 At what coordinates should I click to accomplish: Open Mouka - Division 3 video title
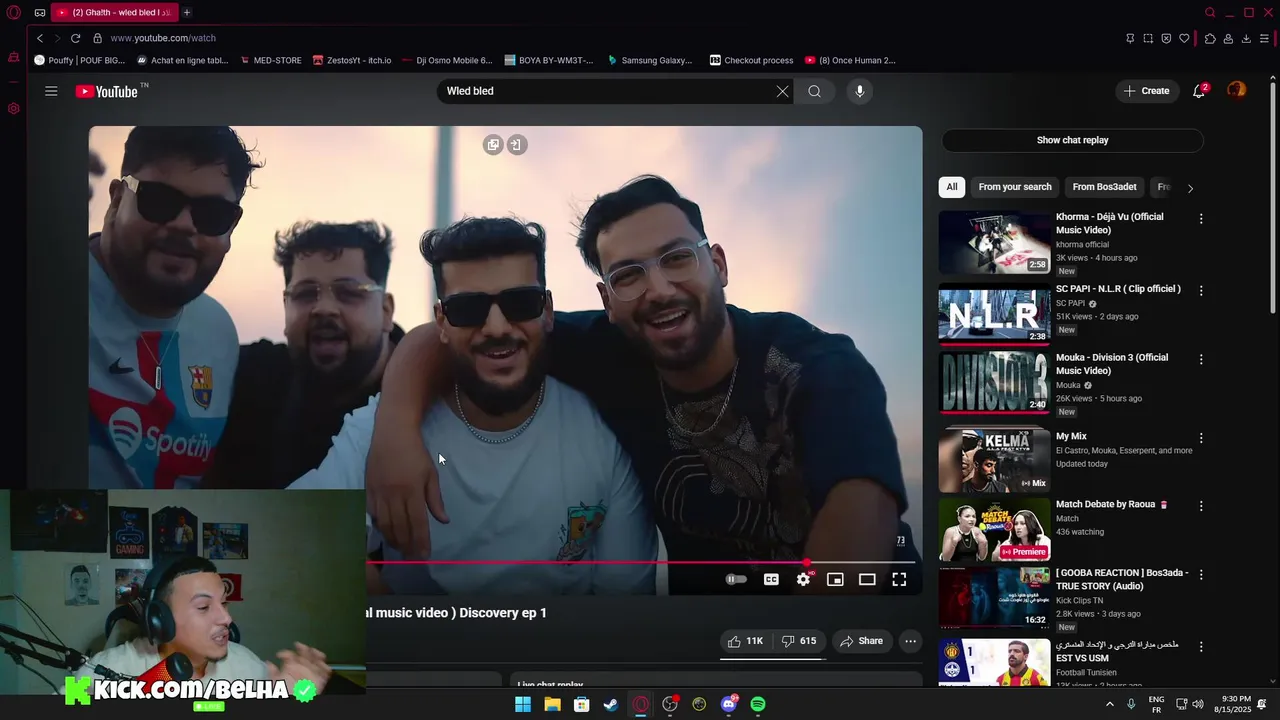[1112, 364]
